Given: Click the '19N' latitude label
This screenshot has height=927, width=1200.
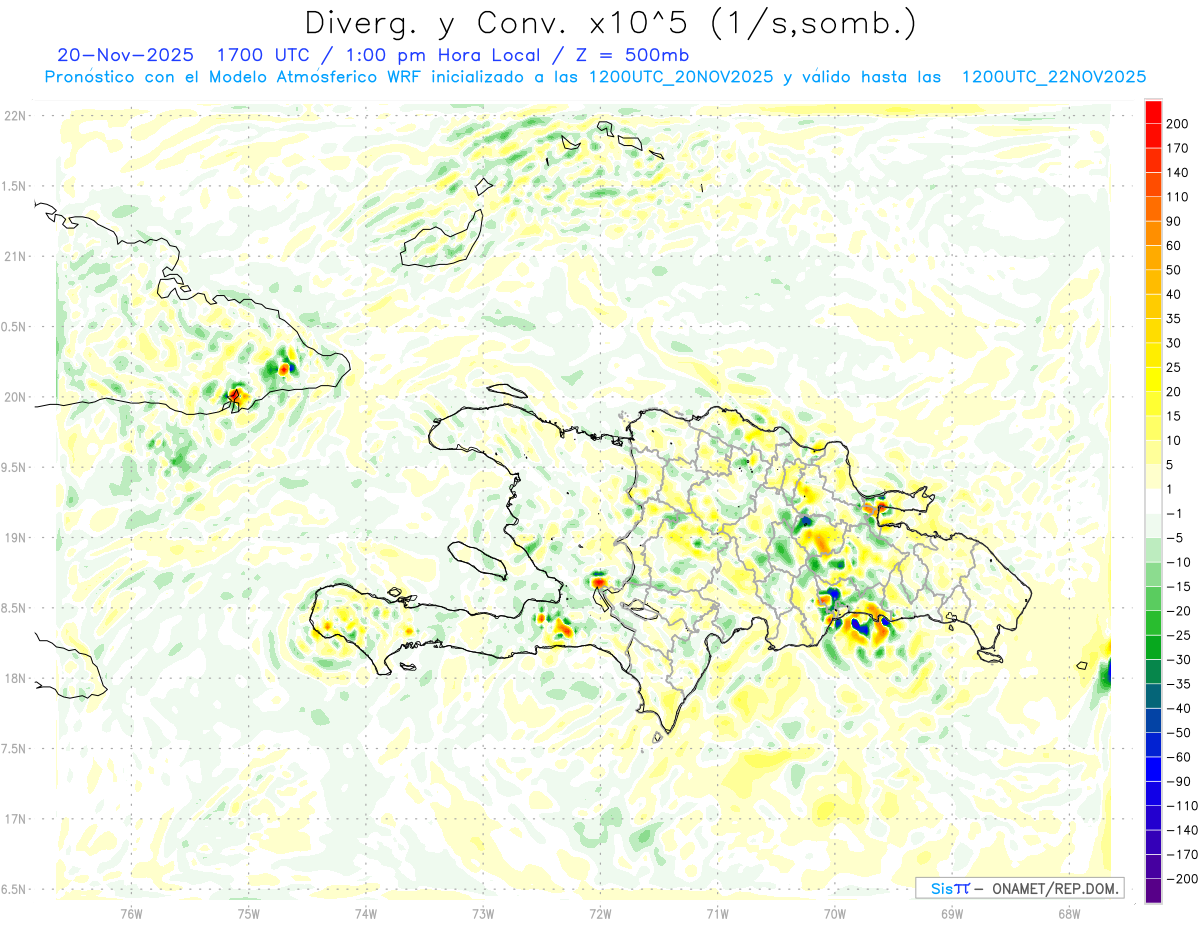Looking at the screenshot, I should (x=14, y=538).
